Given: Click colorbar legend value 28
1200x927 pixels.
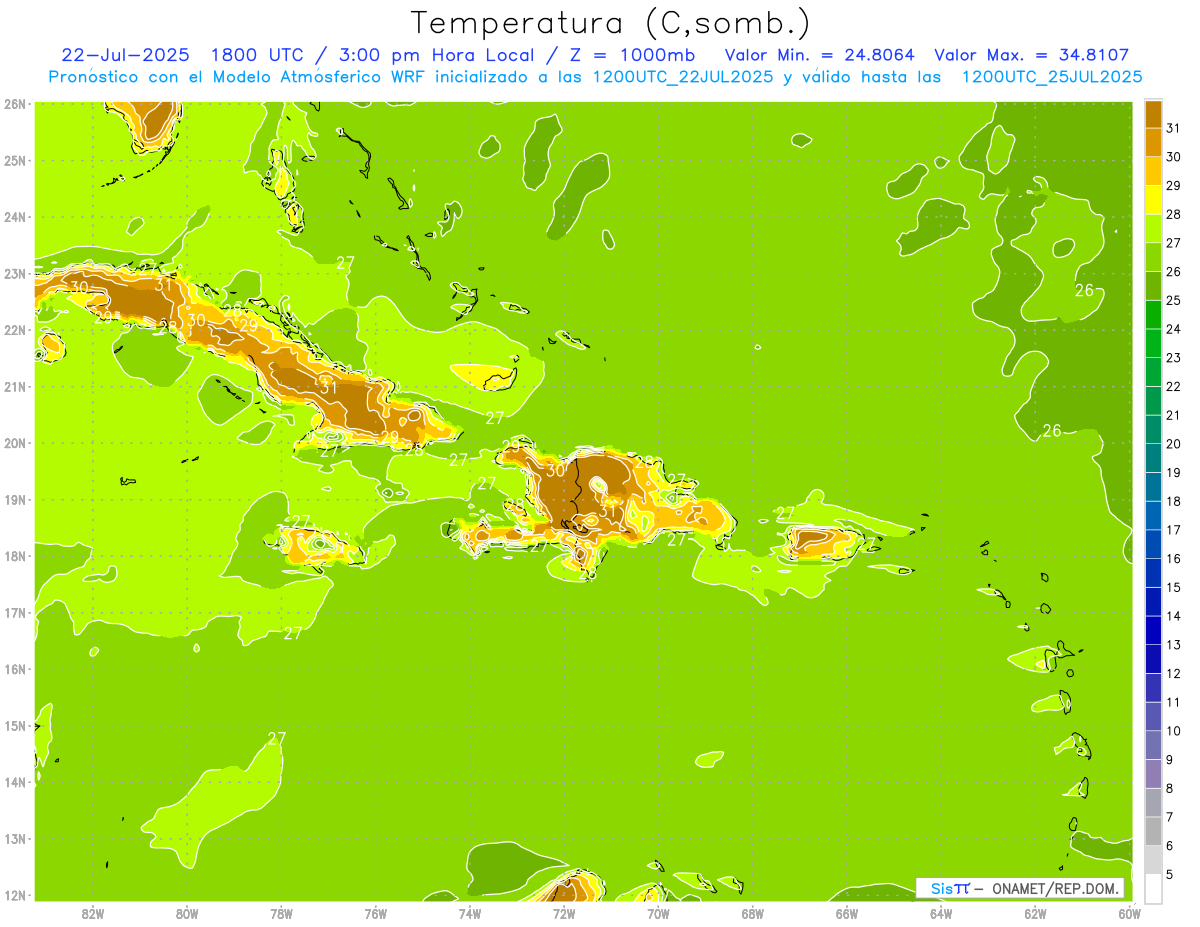Looking at the screenshot, I should 1174,214.
